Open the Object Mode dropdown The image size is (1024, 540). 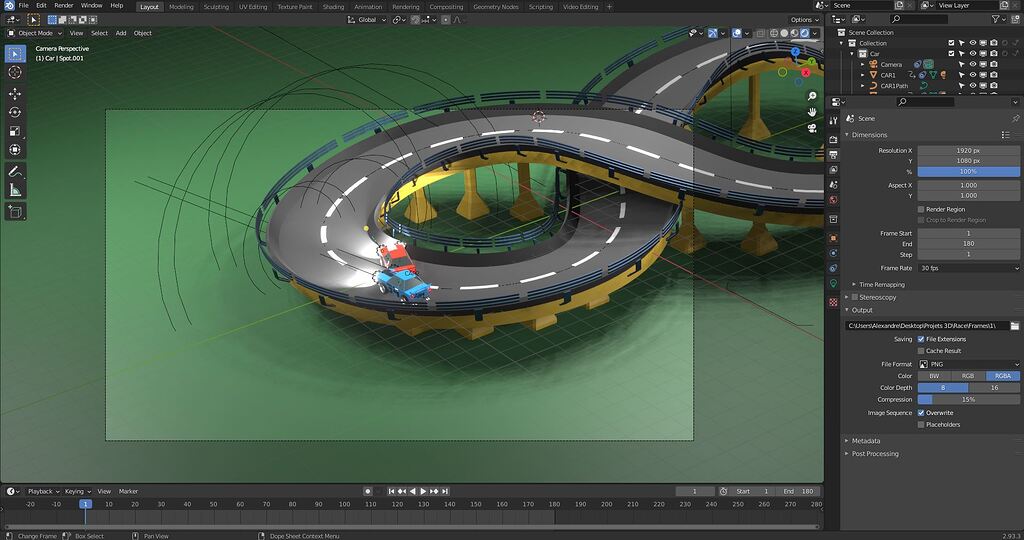(x=35, y=33)
